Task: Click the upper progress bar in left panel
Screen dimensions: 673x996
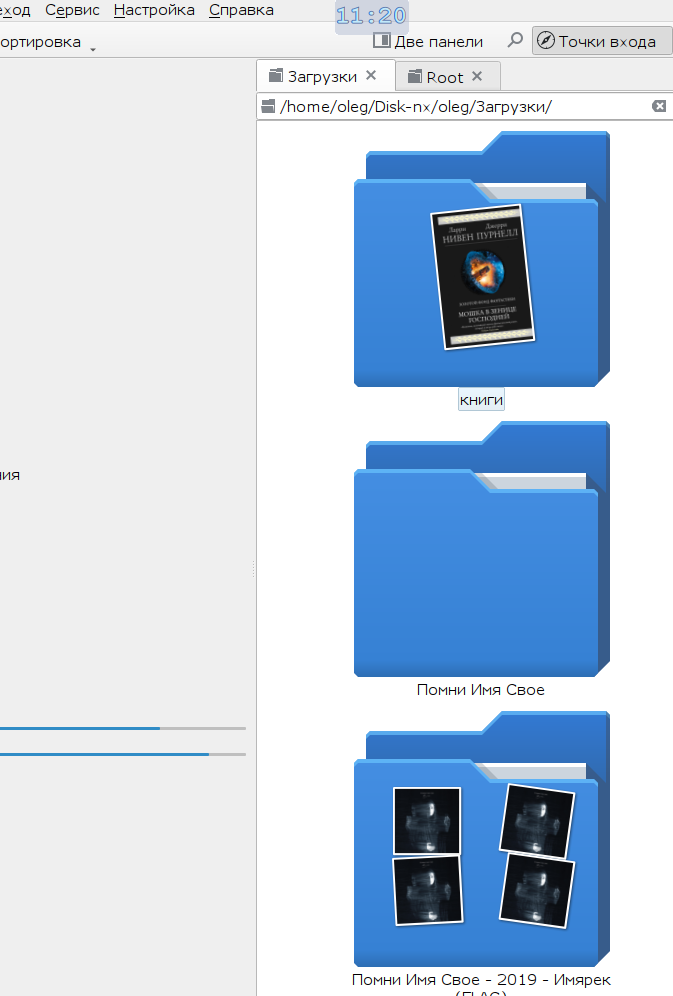Action: pos(123,729)
